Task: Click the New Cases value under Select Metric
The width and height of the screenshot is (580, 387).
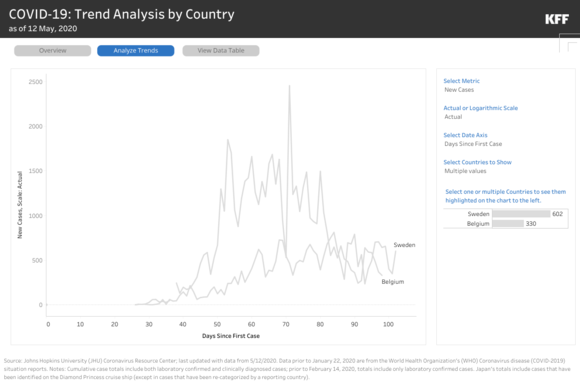Action: click(x=459, y=90)
